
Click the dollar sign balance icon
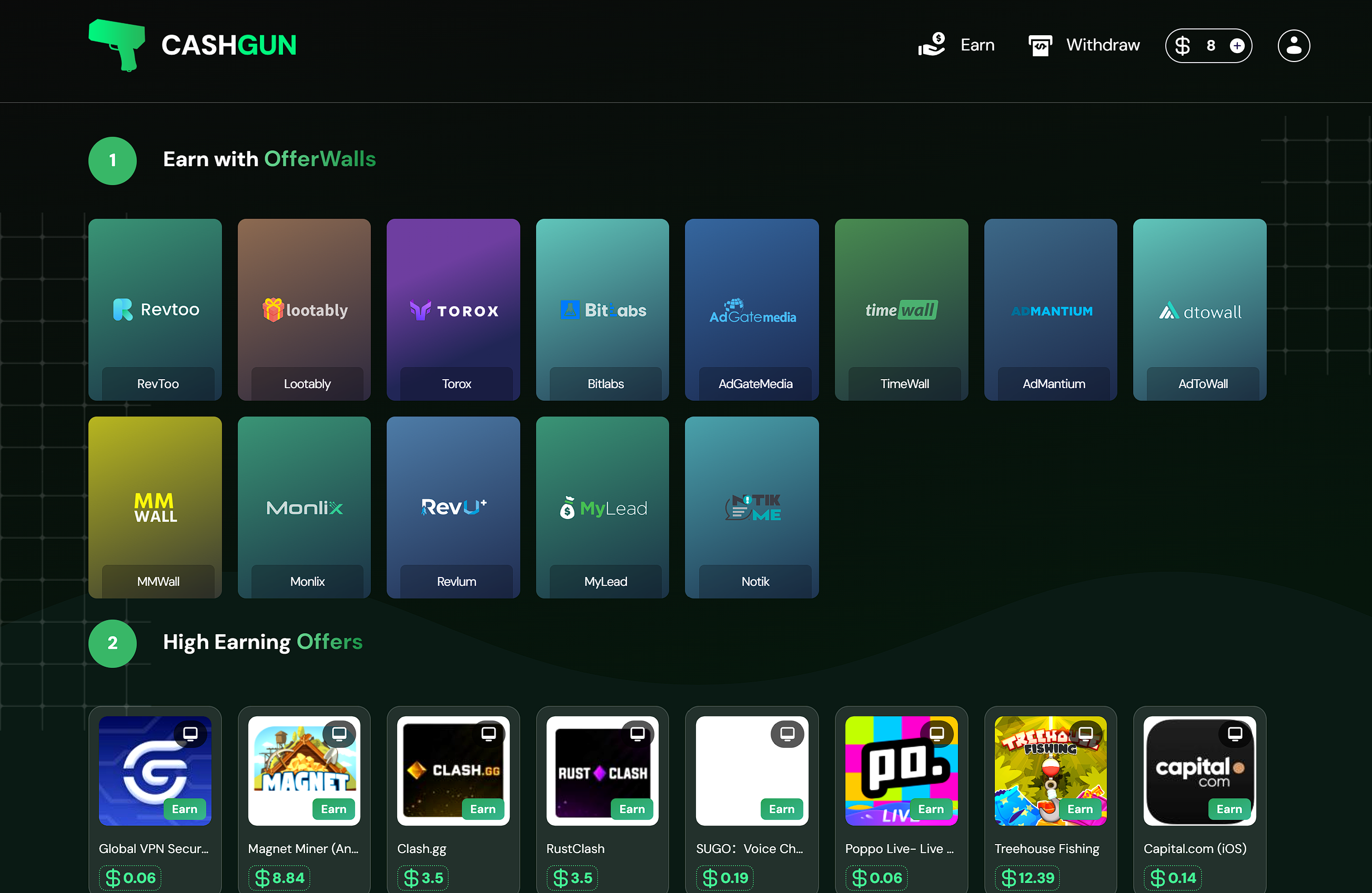[x=1182, y=46]
